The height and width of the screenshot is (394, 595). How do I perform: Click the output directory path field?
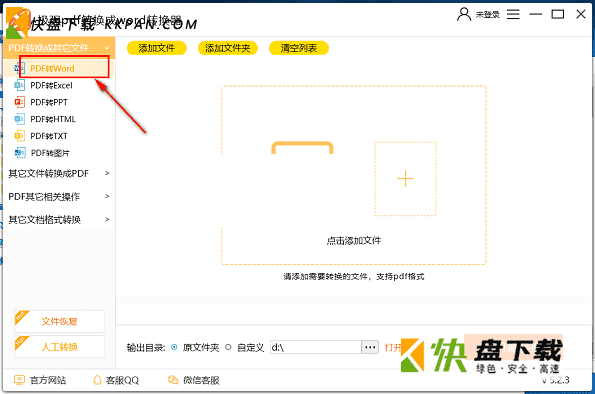pos(315,347)
